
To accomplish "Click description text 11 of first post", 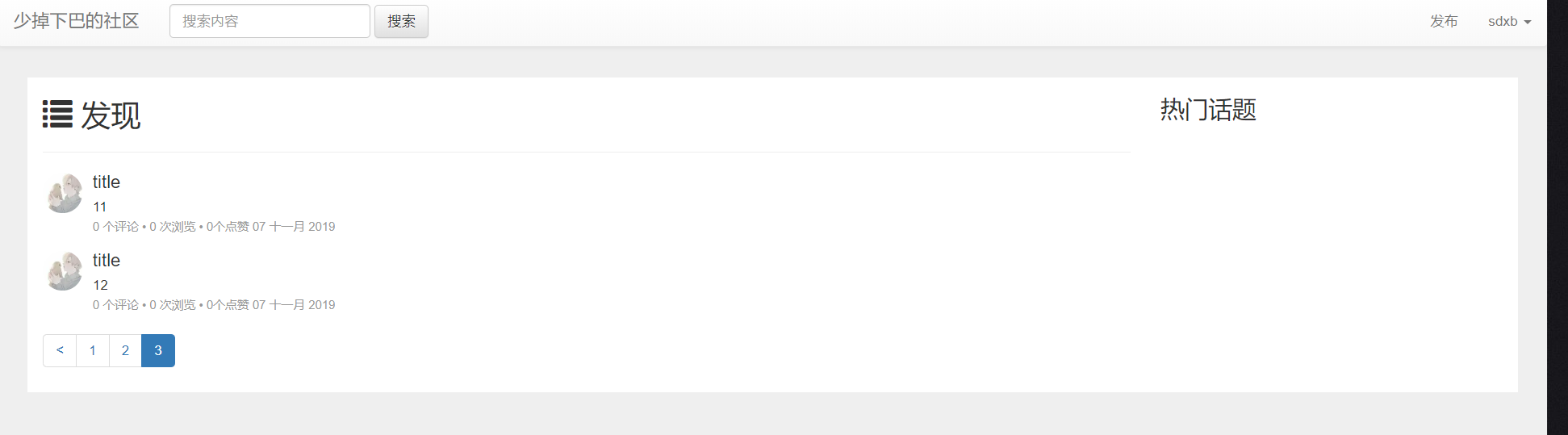I will coord(100,207).
